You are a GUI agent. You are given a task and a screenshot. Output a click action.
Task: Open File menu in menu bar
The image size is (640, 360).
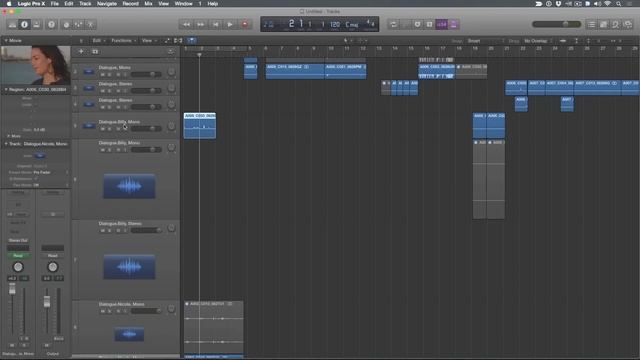[54, 4]
